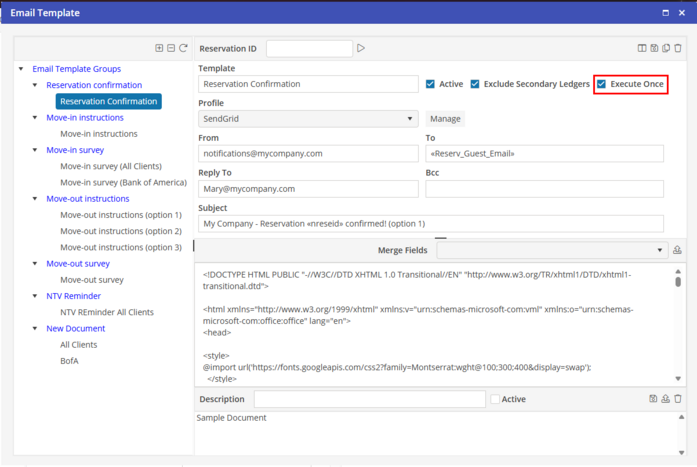This screenshot has width=697, height=467.
Task: Toggle the Exclude Secondary Ledgers checkbox
Action: click(475, 84)
